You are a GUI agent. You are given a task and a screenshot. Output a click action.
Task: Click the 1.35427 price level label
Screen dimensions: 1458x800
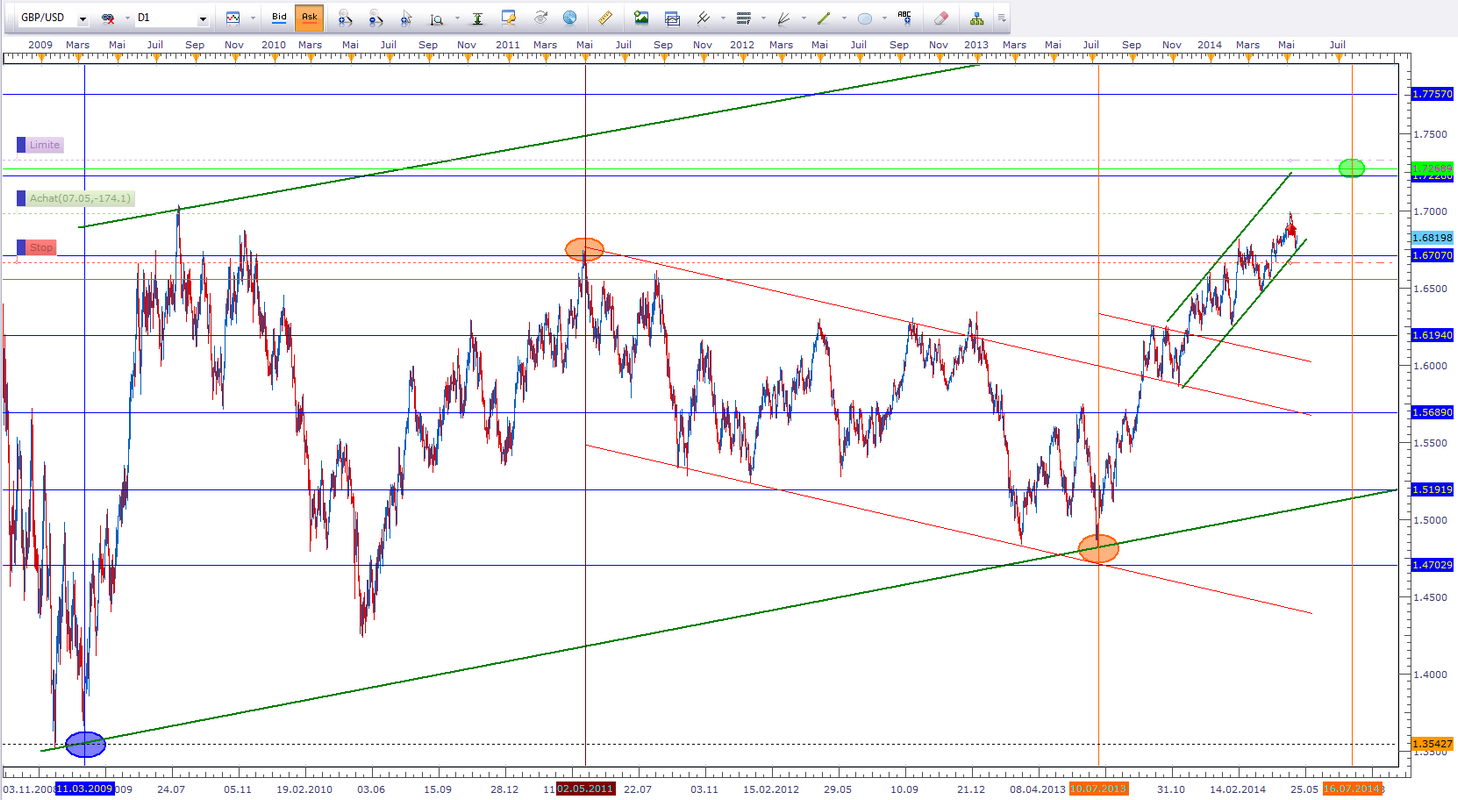pyautogui.click(x=1432, y=744)
